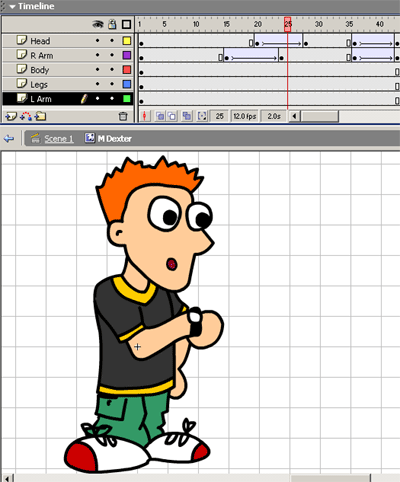Screen dimensions: 400x482
Task: Click the Center Frame icon
Action: [x=145, y=116]
